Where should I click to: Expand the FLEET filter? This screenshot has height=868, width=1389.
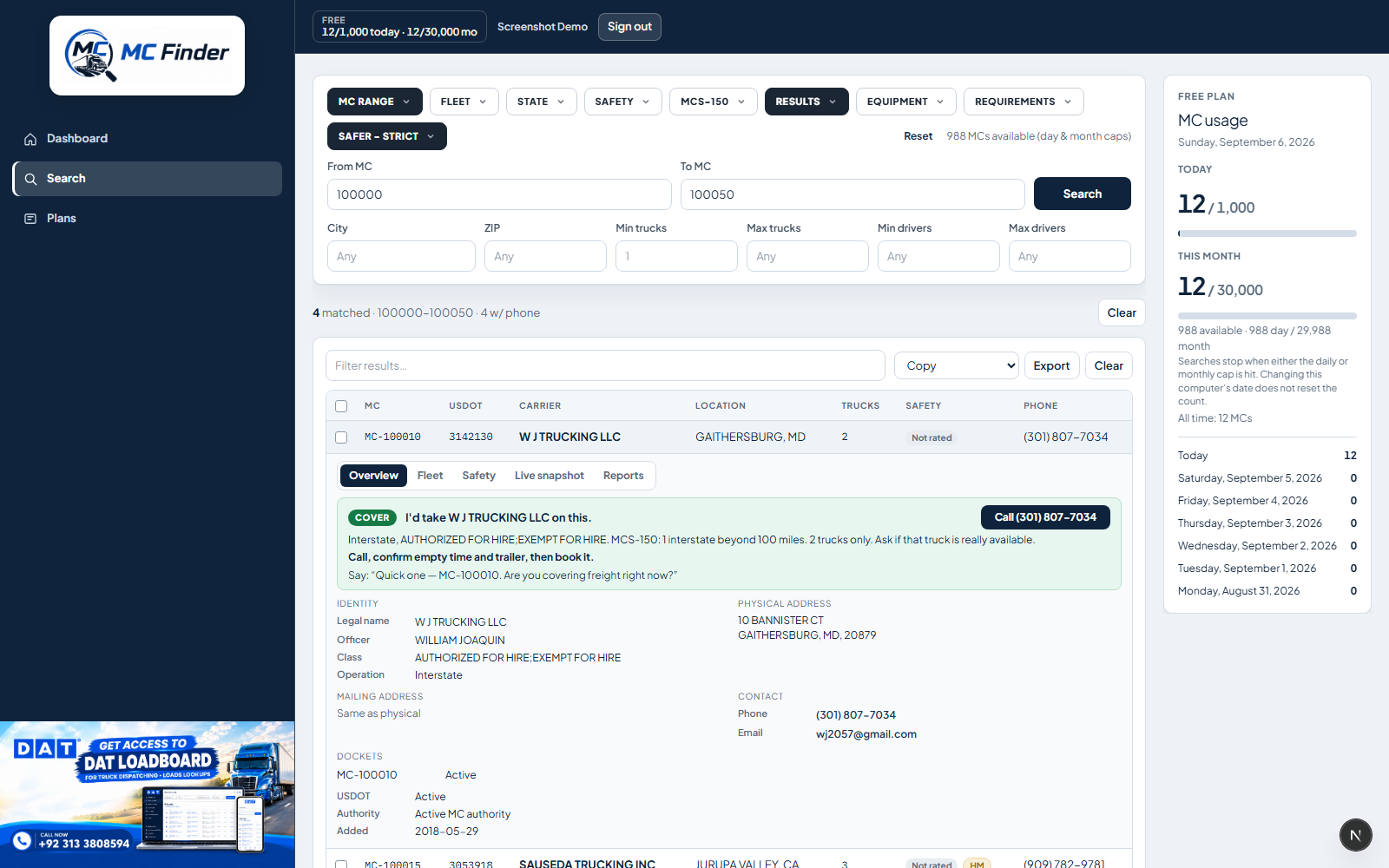pyautogui.click(x=464, y=102)
